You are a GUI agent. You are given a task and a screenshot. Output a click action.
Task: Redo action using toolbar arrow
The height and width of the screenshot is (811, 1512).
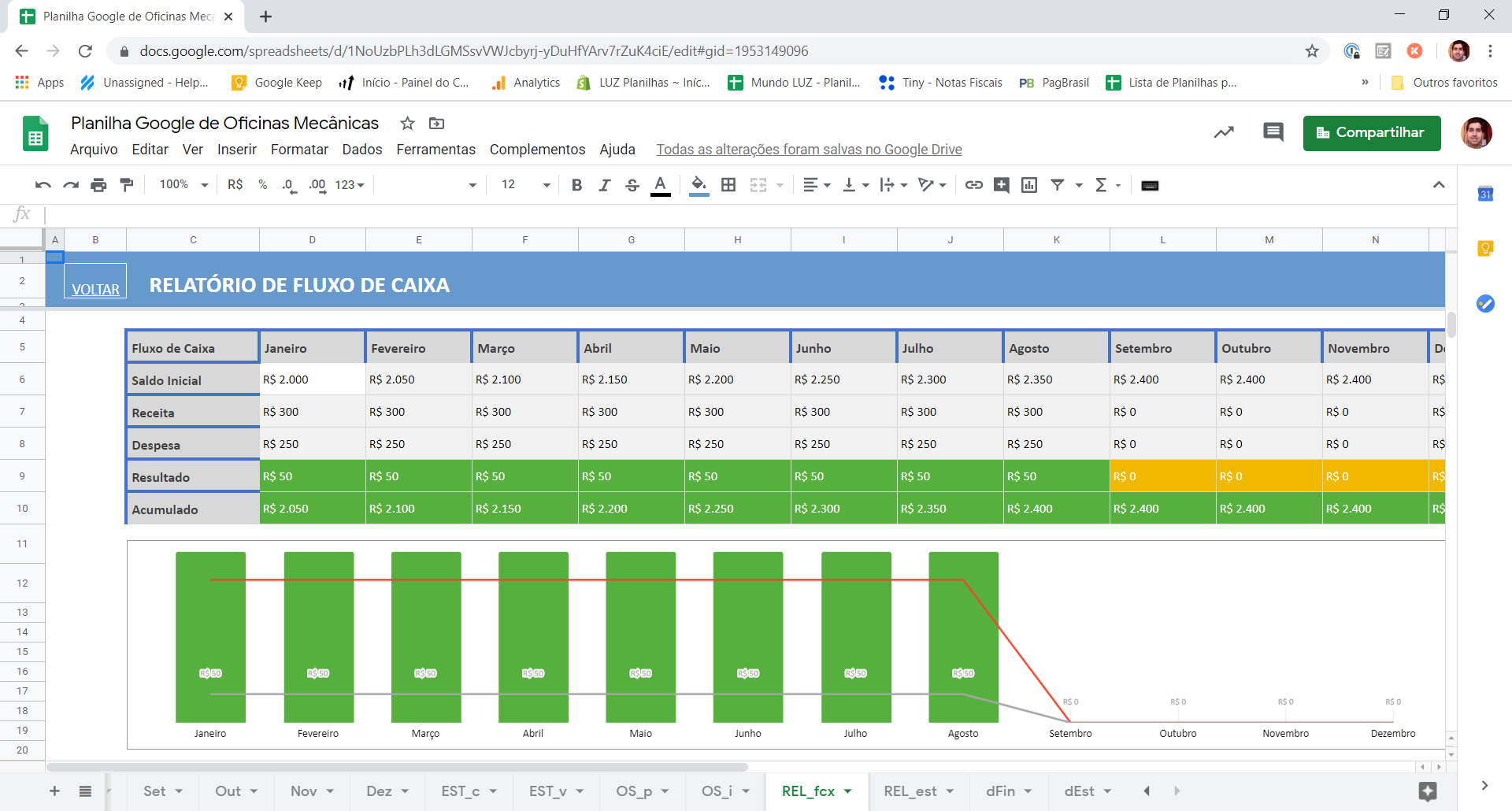click(71, 185)
